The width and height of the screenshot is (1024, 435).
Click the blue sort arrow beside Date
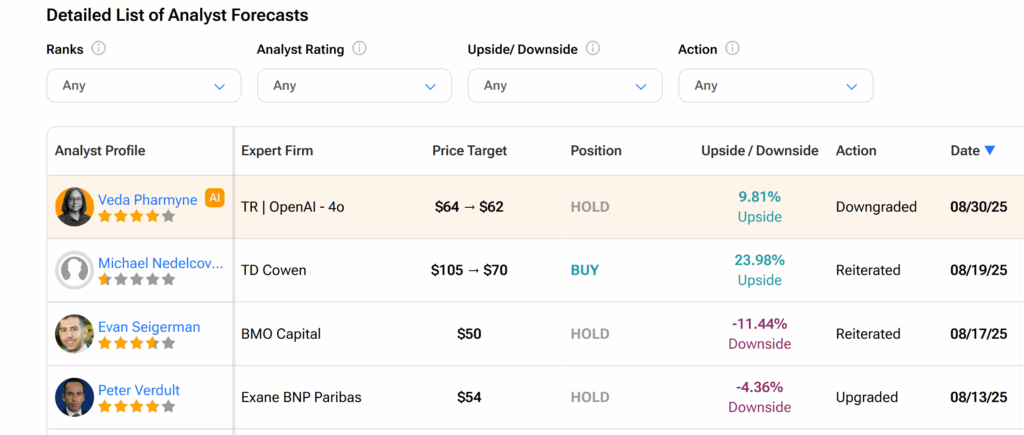990,151
